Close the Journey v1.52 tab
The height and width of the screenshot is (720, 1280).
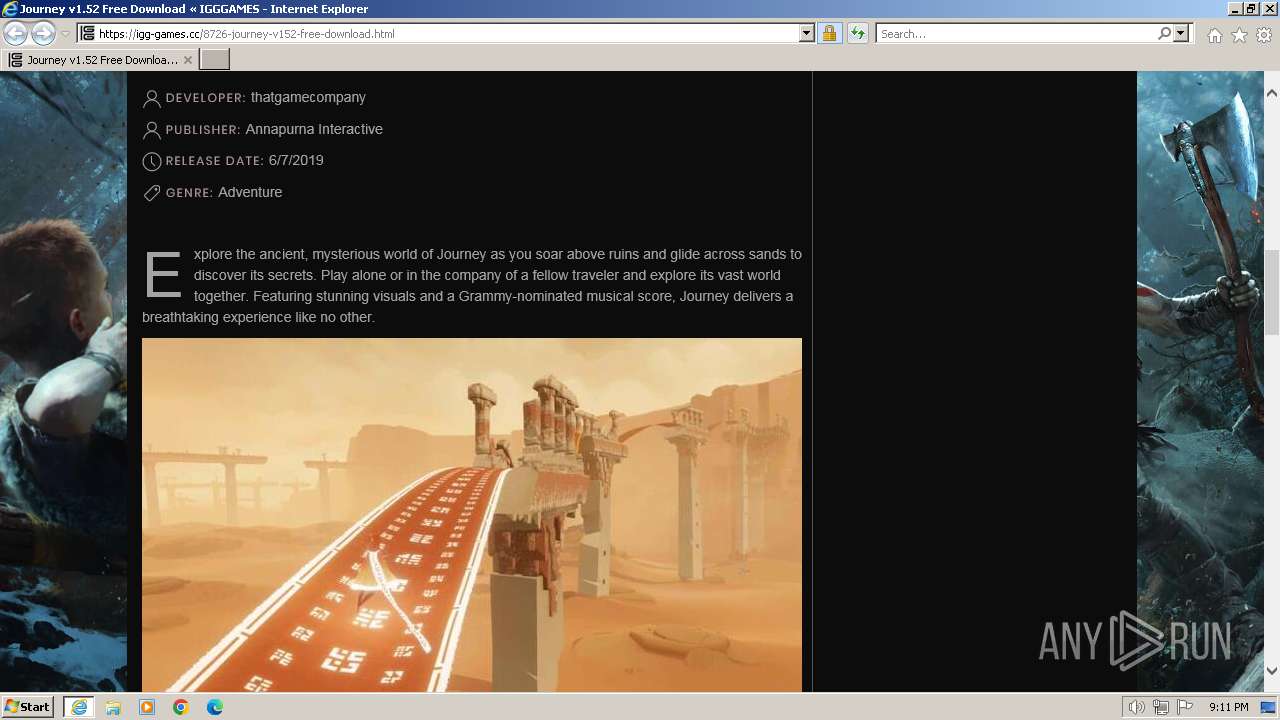pos(188,60)
